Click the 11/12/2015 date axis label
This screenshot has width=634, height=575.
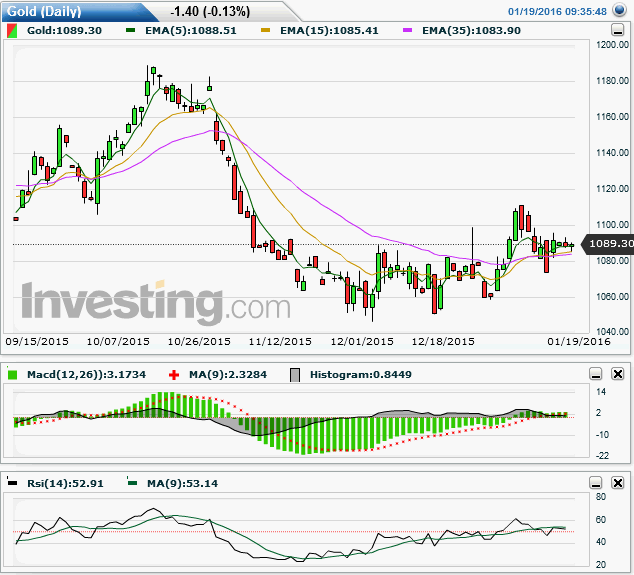pos(280,342)
